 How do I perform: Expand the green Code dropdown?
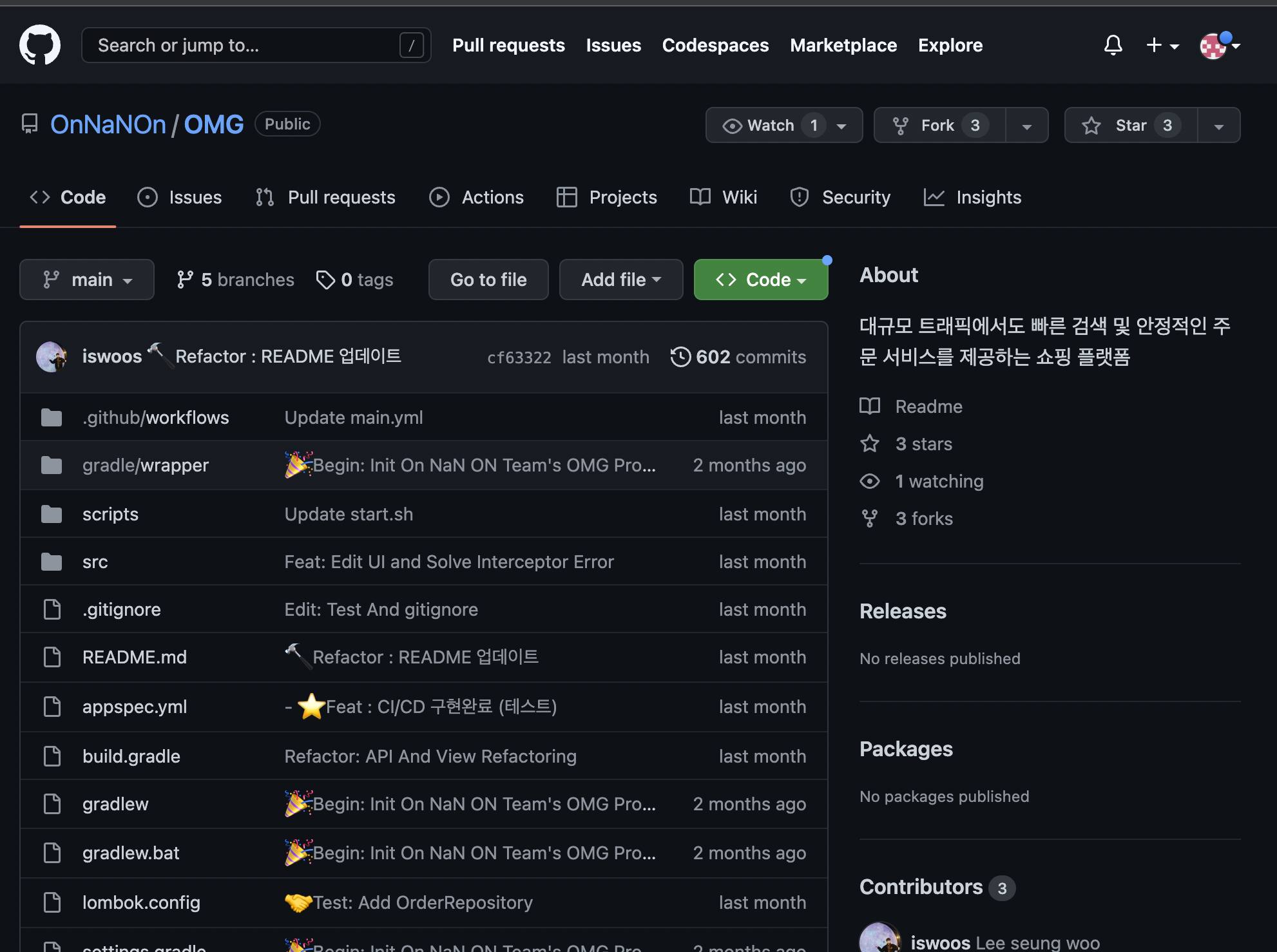coord(760,280)
